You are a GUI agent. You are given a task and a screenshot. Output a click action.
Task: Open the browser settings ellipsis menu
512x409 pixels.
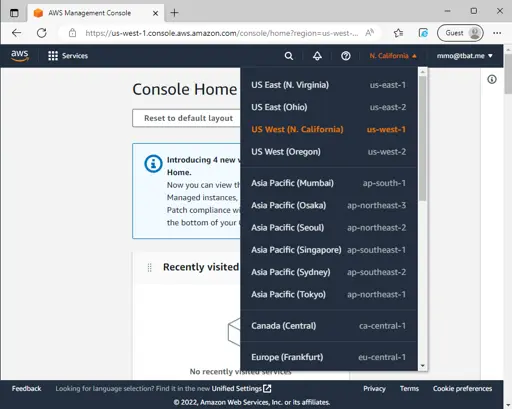(x=497, y=33)
